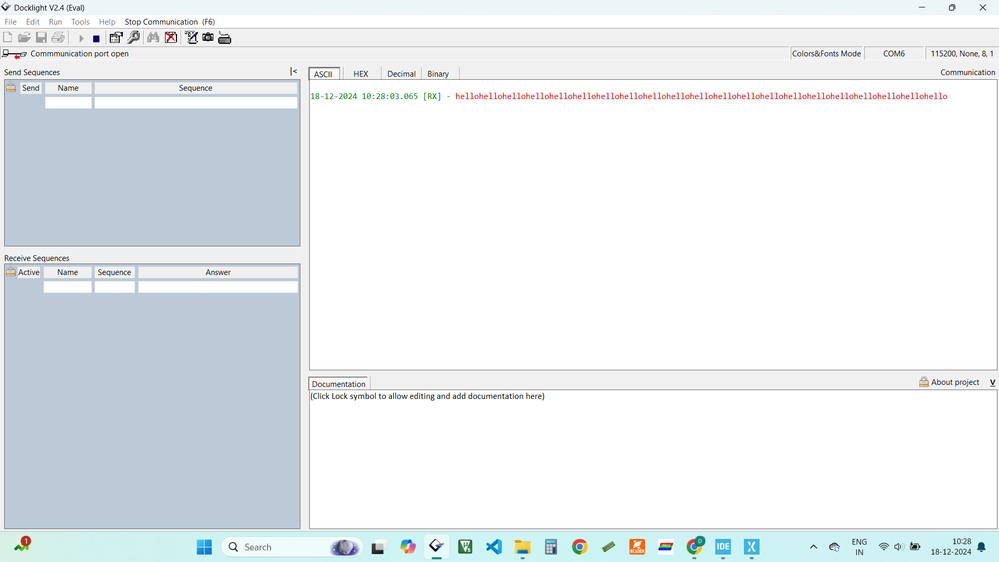Click the empty Answer cell in Receive Sequences

[x=218, y=287]
